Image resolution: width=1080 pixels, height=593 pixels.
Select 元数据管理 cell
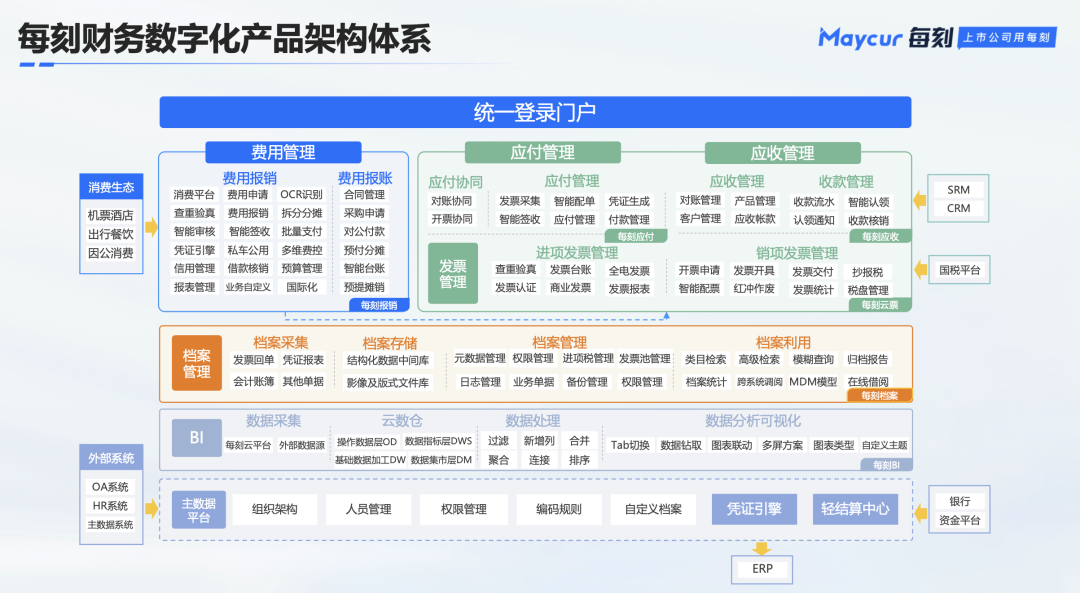pos(479,358)
